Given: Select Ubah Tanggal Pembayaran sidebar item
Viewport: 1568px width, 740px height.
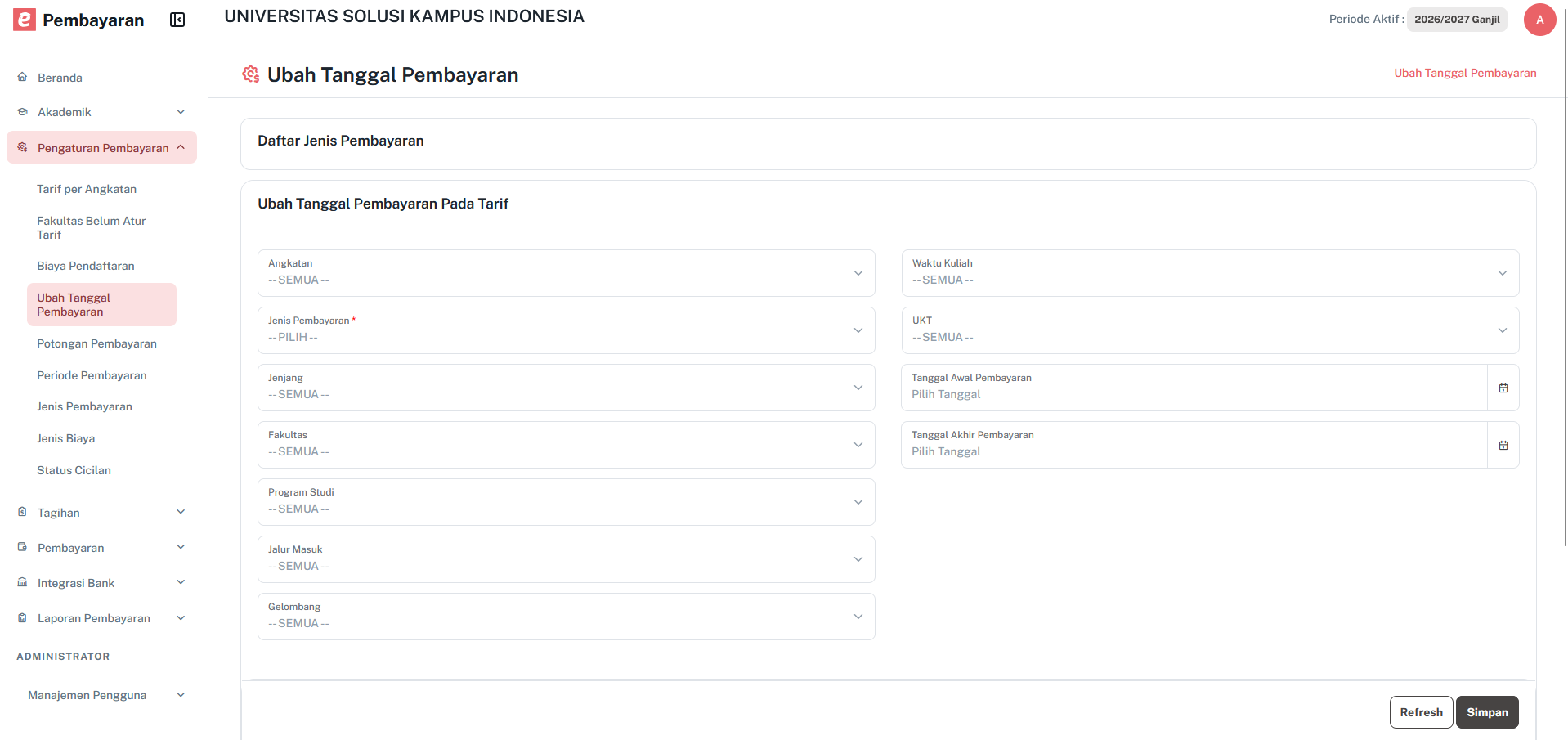Looking at the screenshot, I should point(101,304).
